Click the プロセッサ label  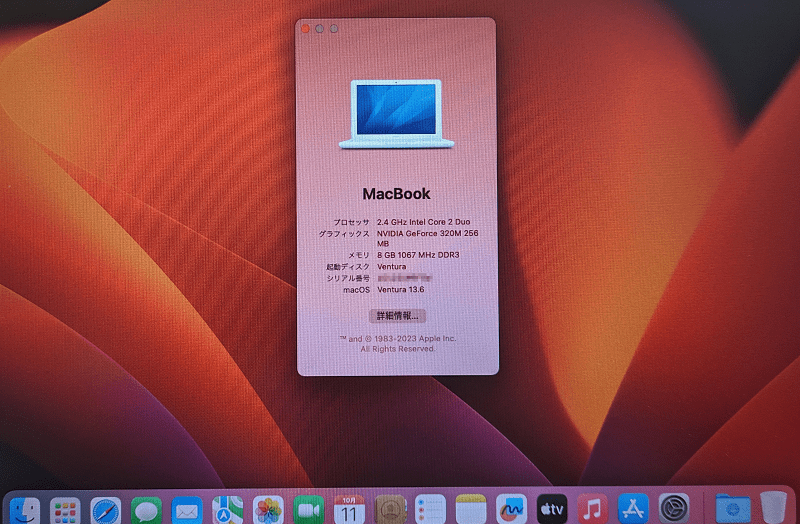[x=351, y=222]
